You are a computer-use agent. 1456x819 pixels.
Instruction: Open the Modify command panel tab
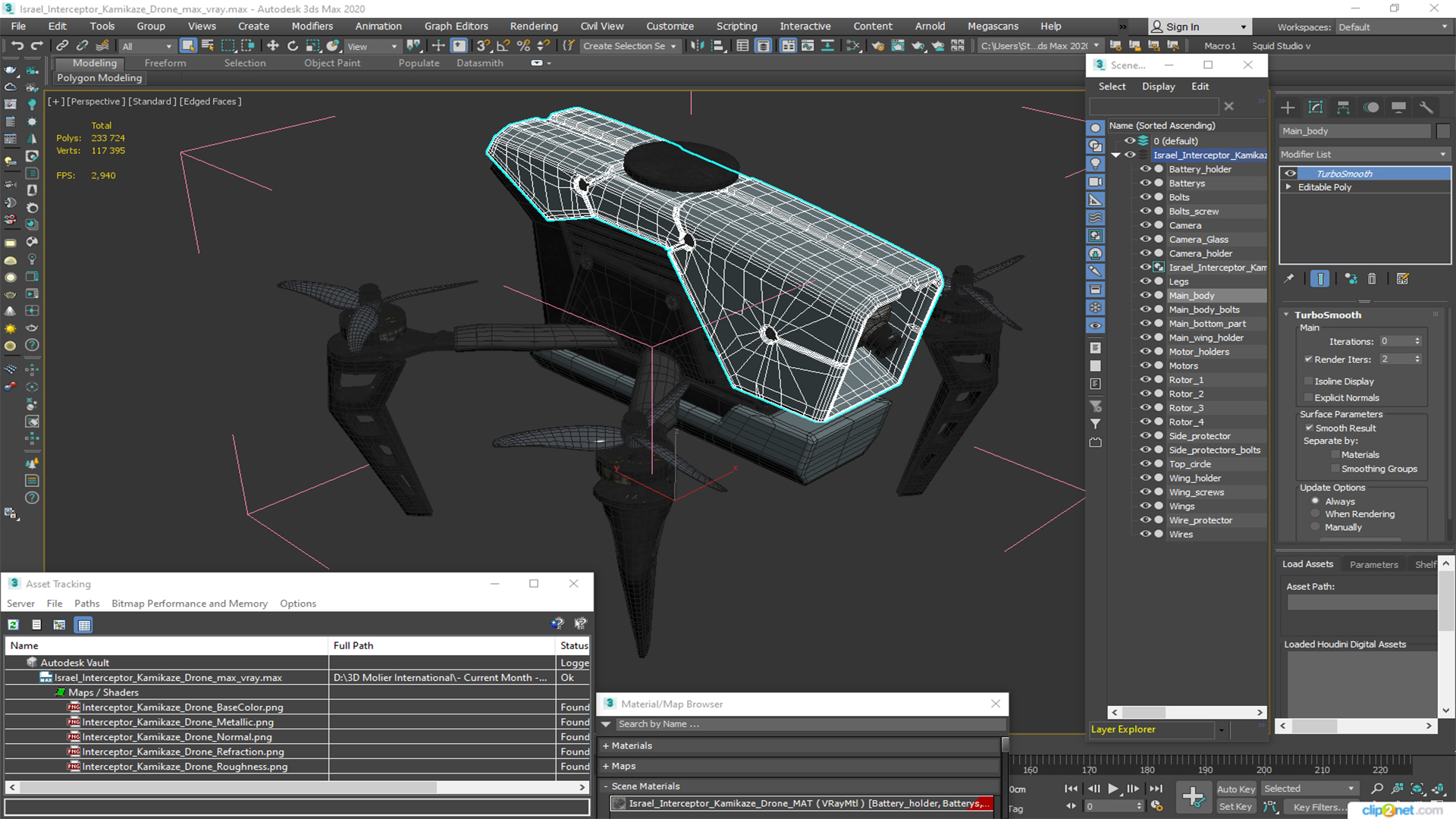coord(1316,107)
